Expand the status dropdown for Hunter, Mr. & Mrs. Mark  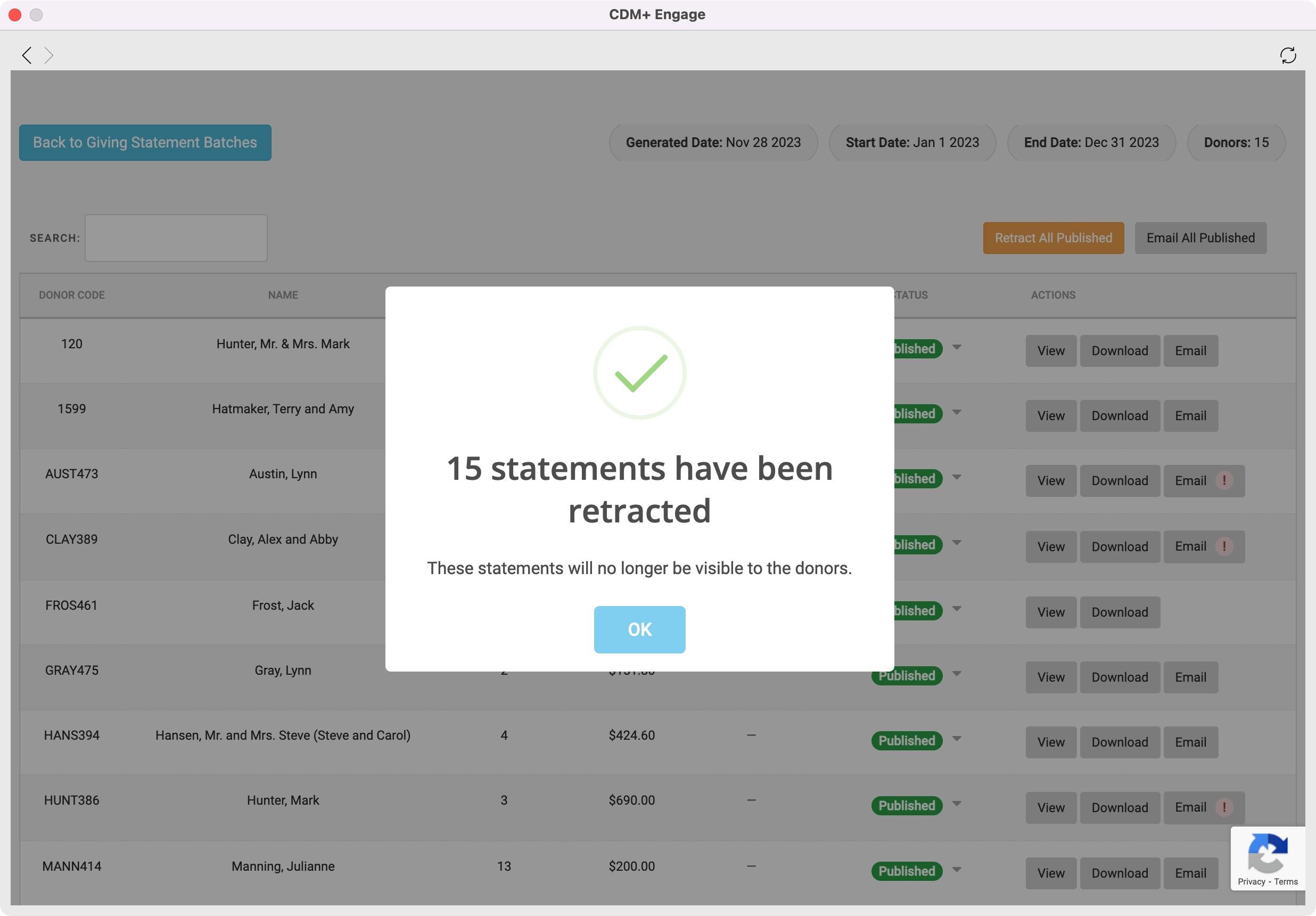[x=957, y=347]
